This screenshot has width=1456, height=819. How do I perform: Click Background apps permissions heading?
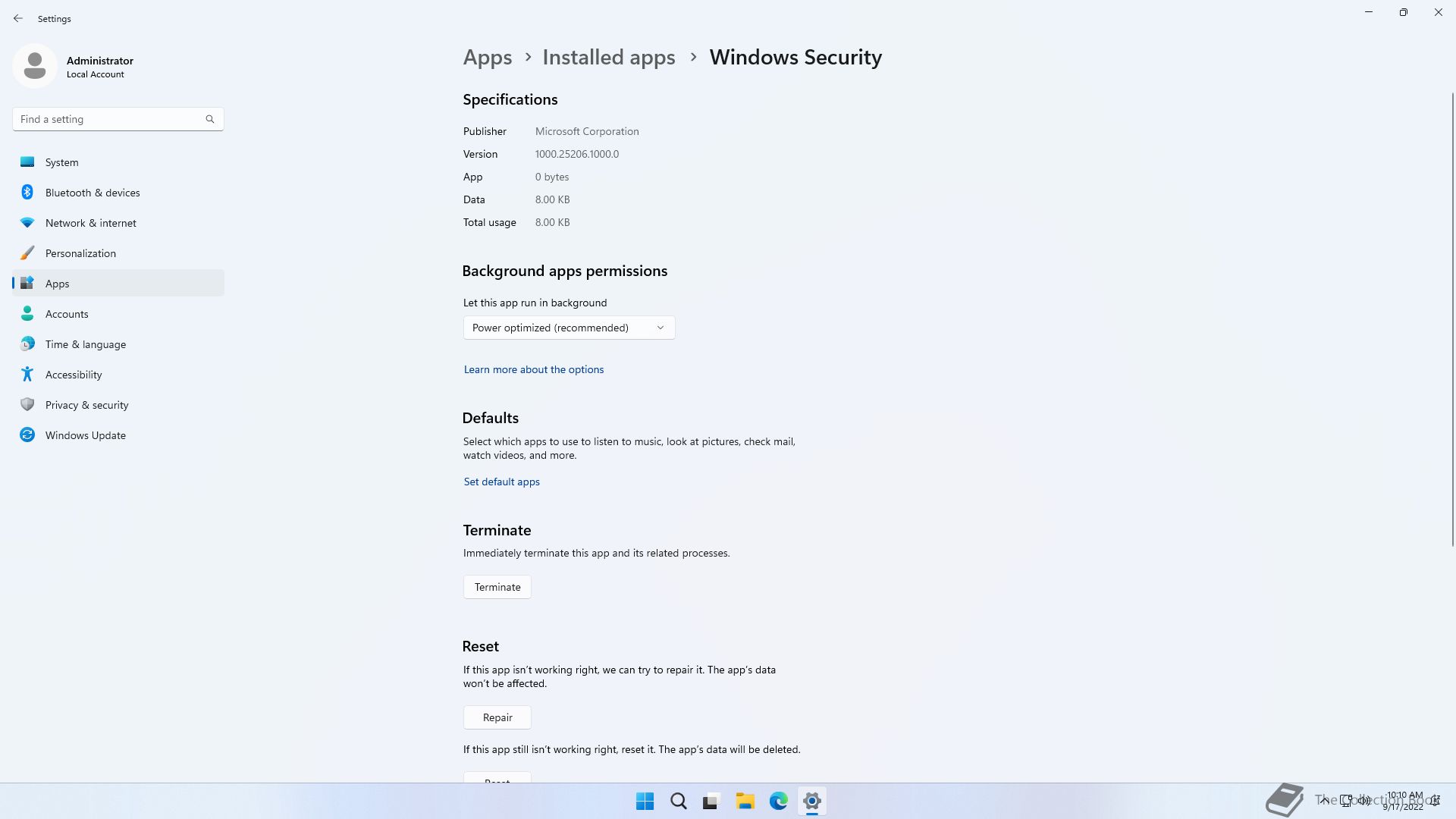(565, 271)
